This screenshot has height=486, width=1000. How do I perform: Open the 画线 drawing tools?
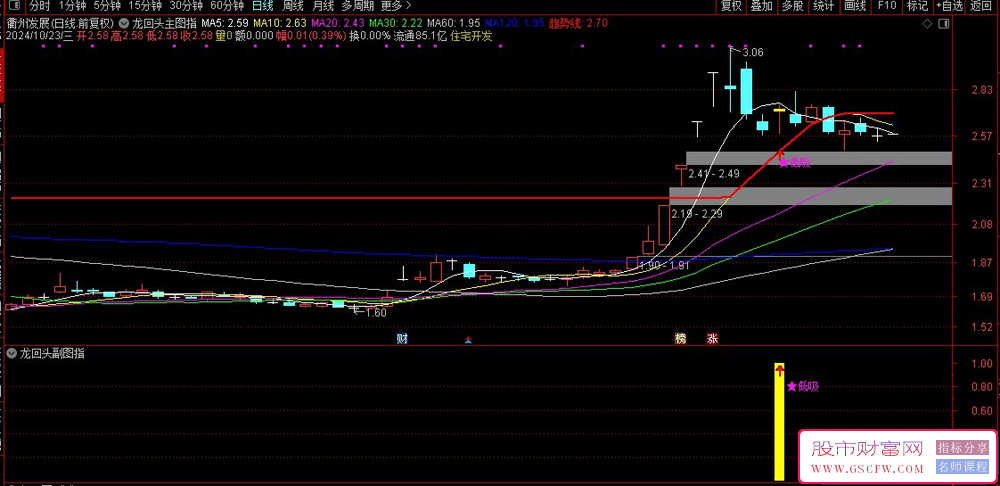point(855,6)
